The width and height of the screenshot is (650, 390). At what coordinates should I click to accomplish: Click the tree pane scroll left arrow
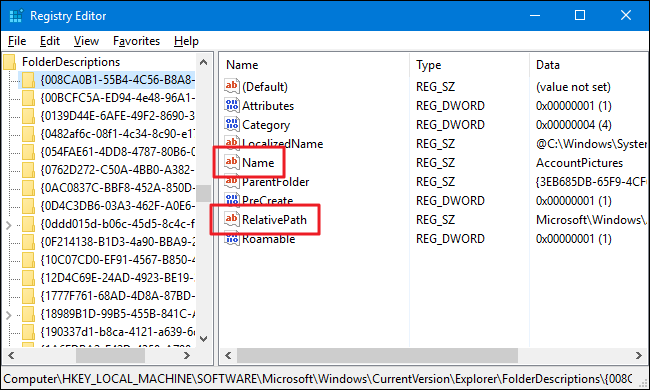pyautogui.click(x=11, y=356)
